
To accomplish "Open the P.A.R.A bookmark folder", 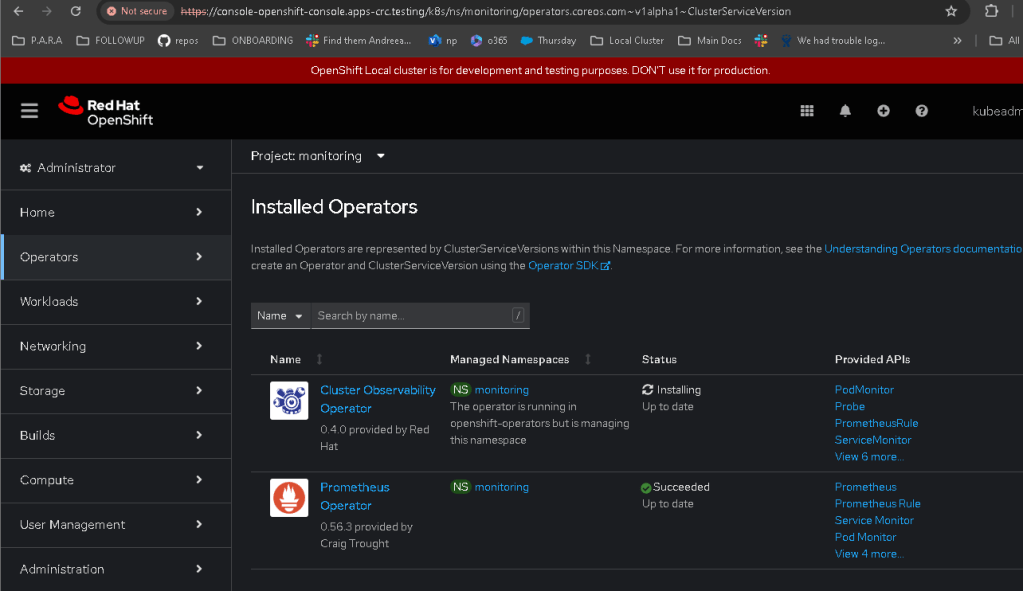I will coord(37,40).
